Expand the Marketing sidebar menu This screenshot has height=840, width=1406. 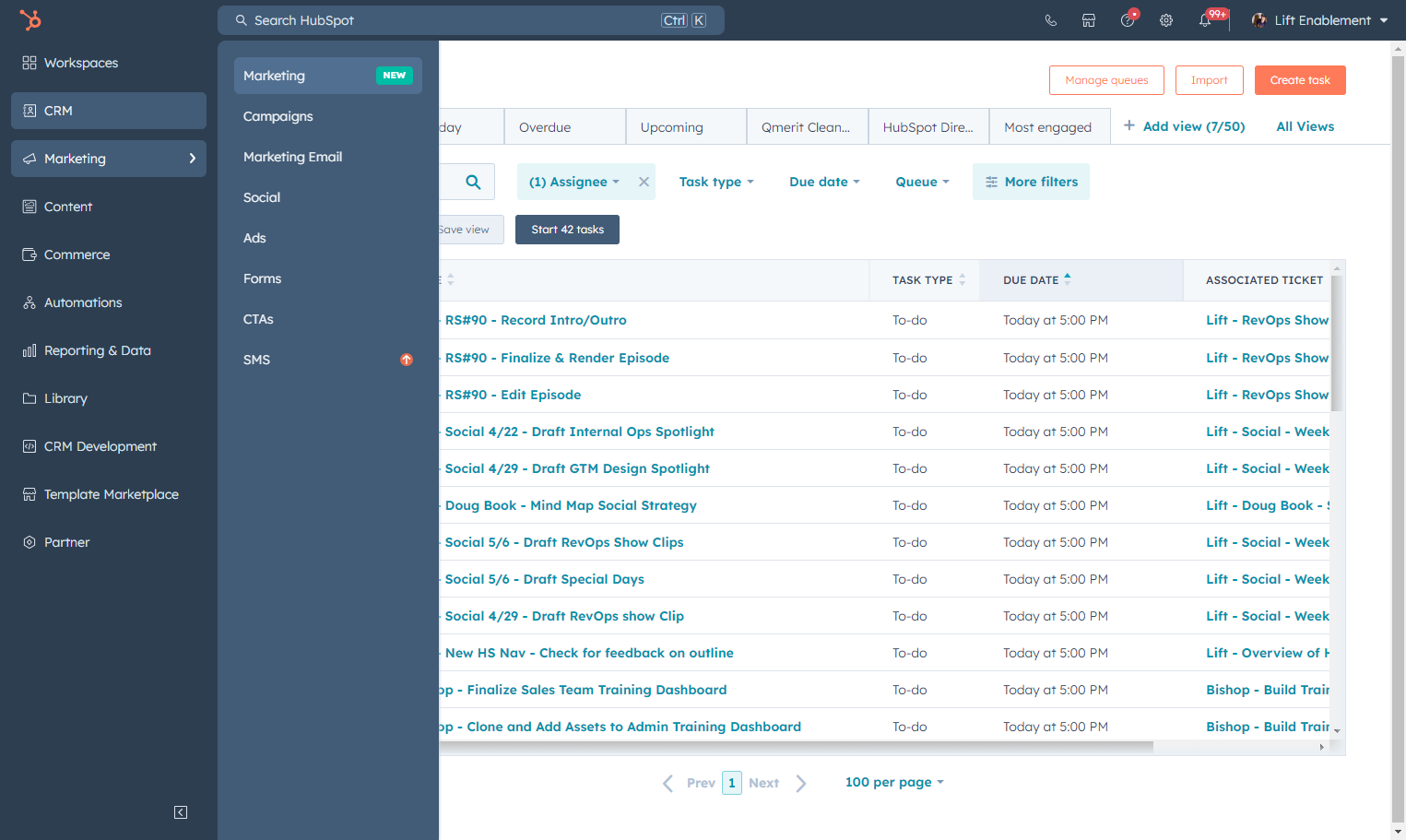pyautogui.click(x=109, y=159)
